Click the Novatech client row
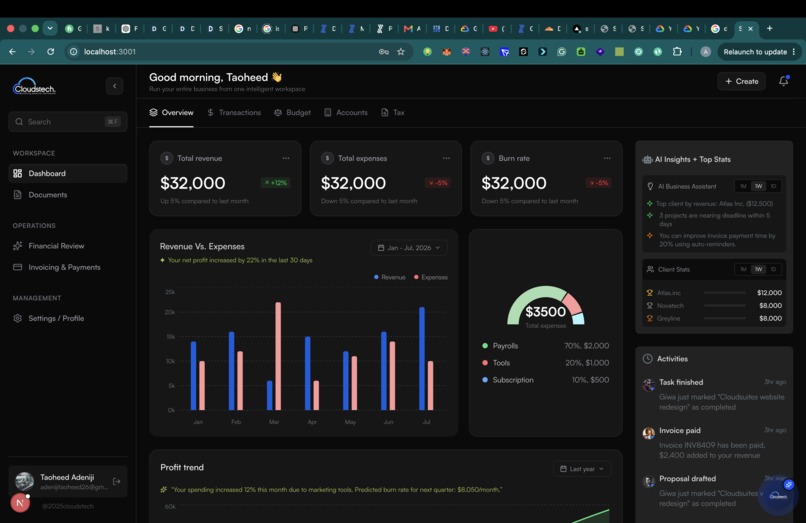806x523 pixels. coord(714,305)
